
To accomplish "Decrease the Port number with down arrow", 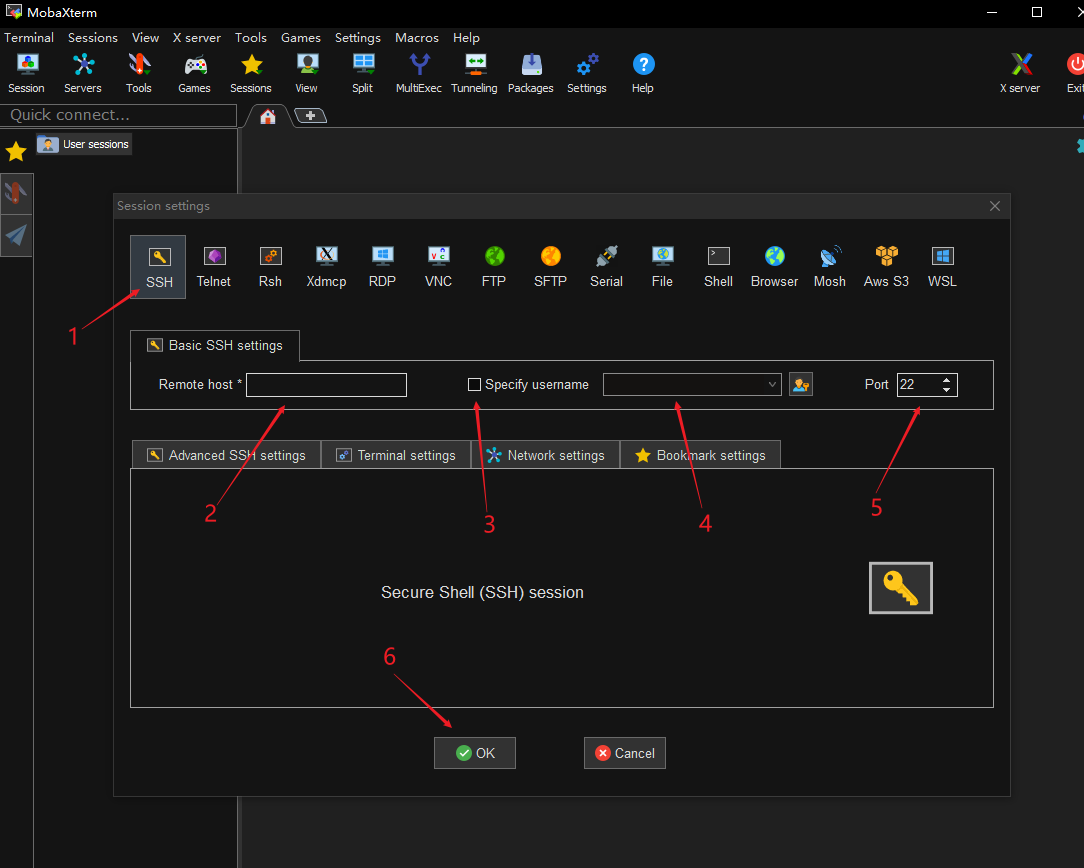I will pos(947,390).
